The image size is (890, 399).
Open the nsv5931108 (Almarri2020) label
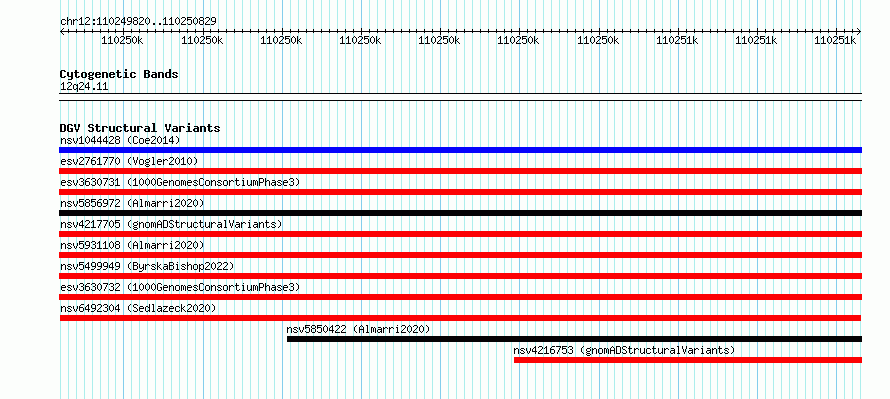click(132, 245)
